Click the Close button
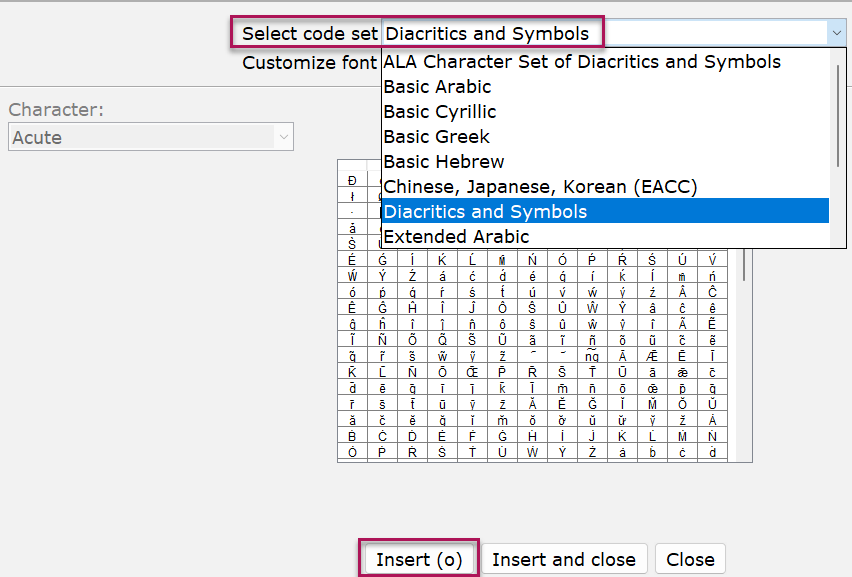This screenshot has height=577, width=852. point(690,559)
